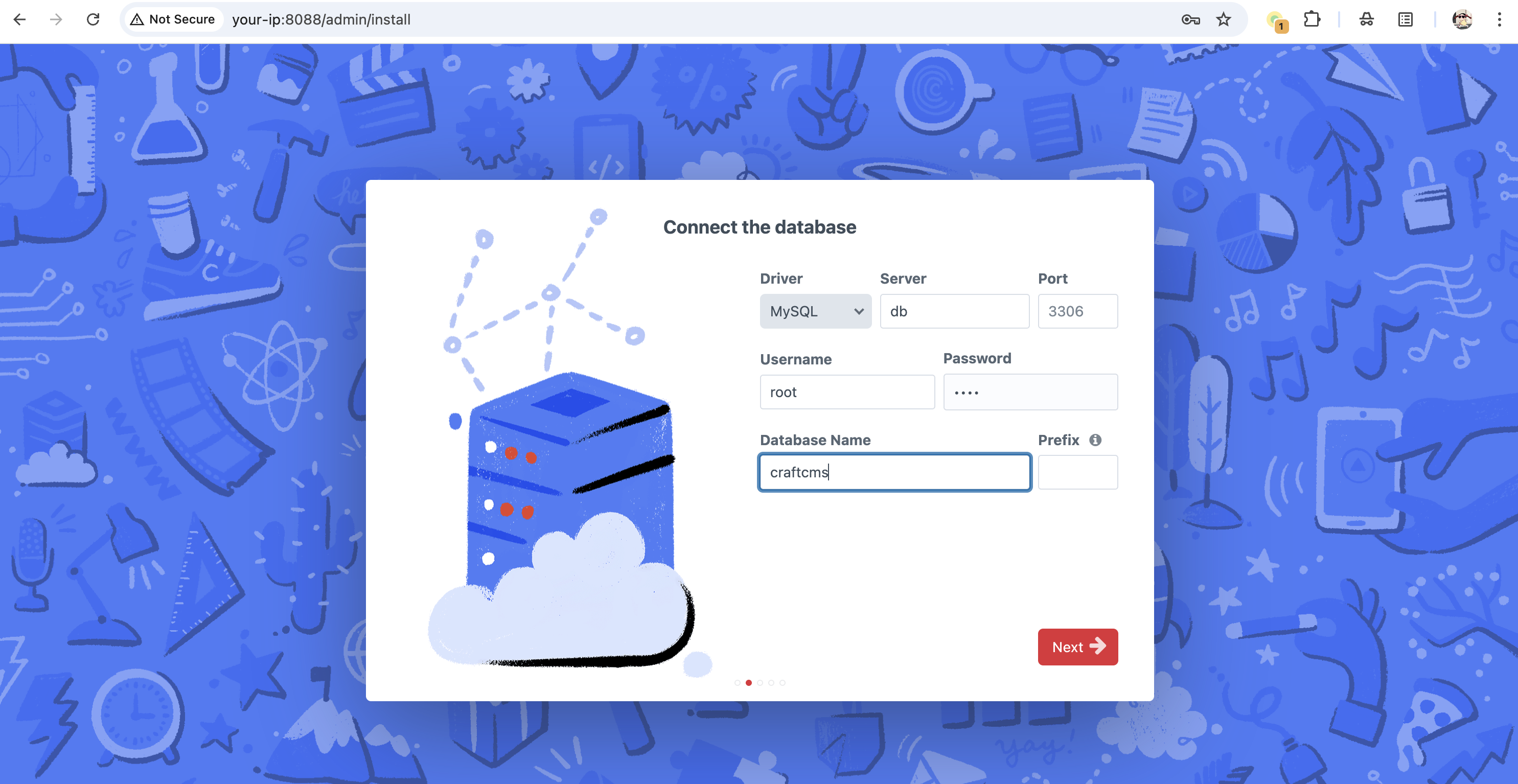Open the saved passwords key icon

1190,19
